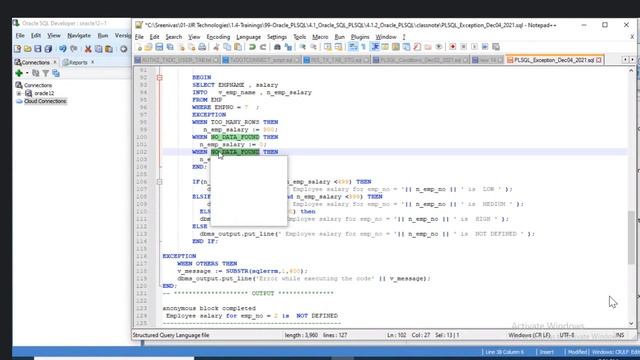640x360 pixels.
Task: Click Filter funnel icon in Connections panel
Action: pos(46,73)
